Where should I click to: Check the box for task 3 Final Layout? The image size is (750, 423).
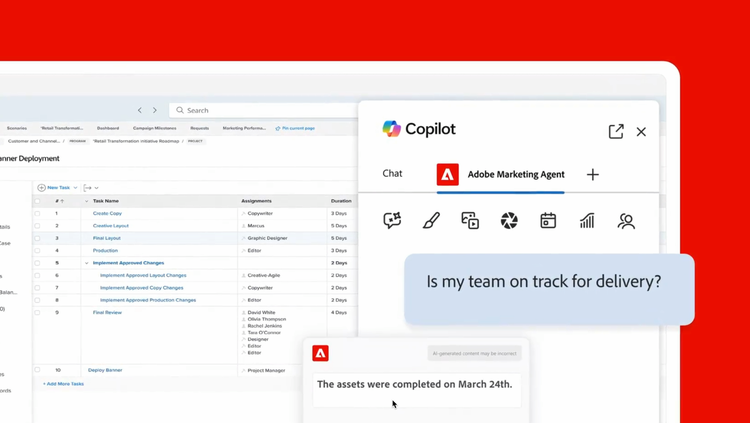coord(37,238)
